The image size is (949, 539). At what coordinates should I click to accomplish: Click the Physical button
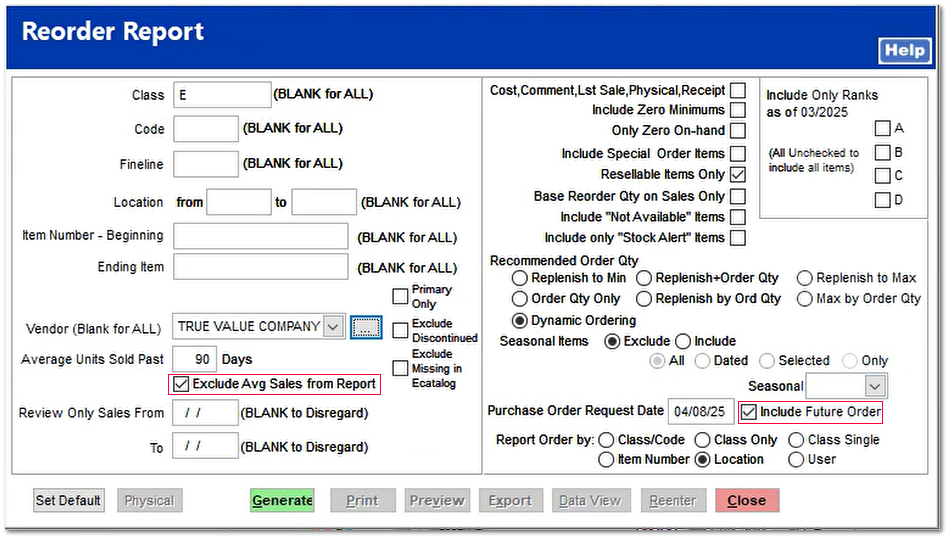[149, 500]
